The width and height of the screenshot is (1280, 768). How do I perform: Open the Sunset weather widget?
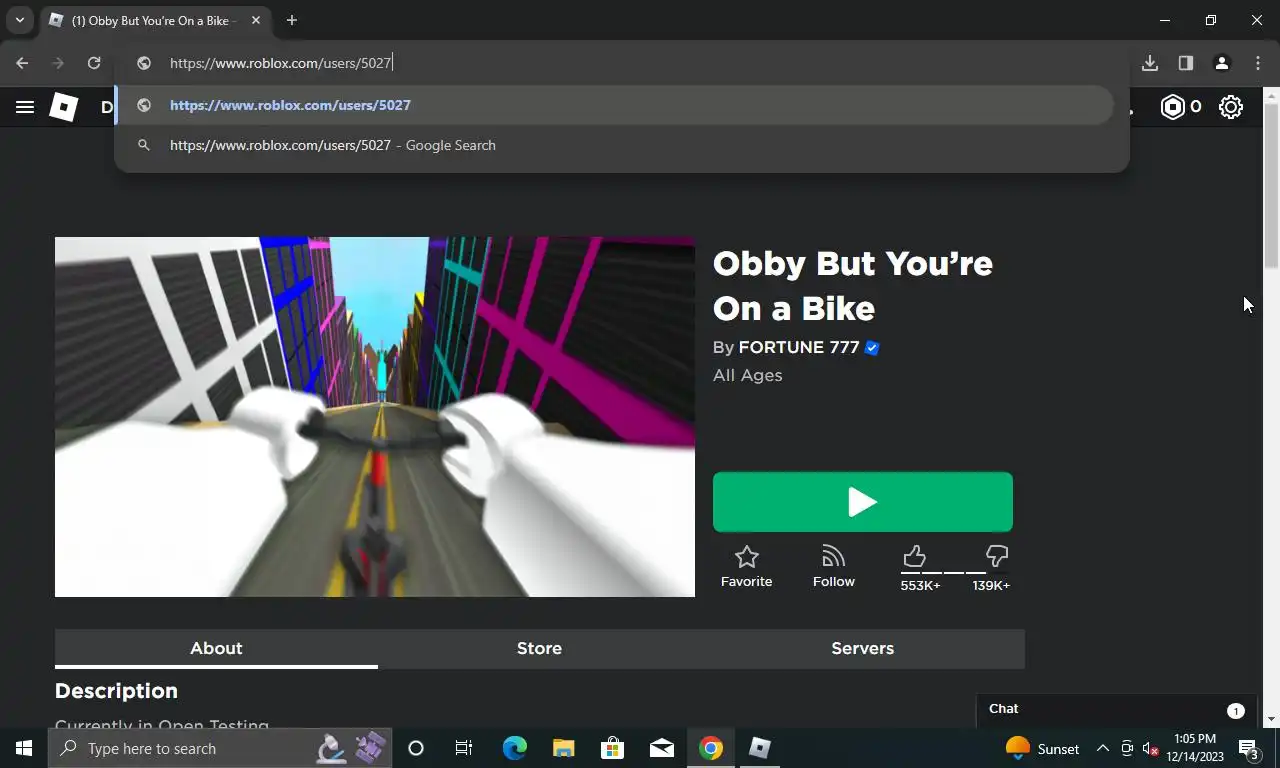(1043, 748)
